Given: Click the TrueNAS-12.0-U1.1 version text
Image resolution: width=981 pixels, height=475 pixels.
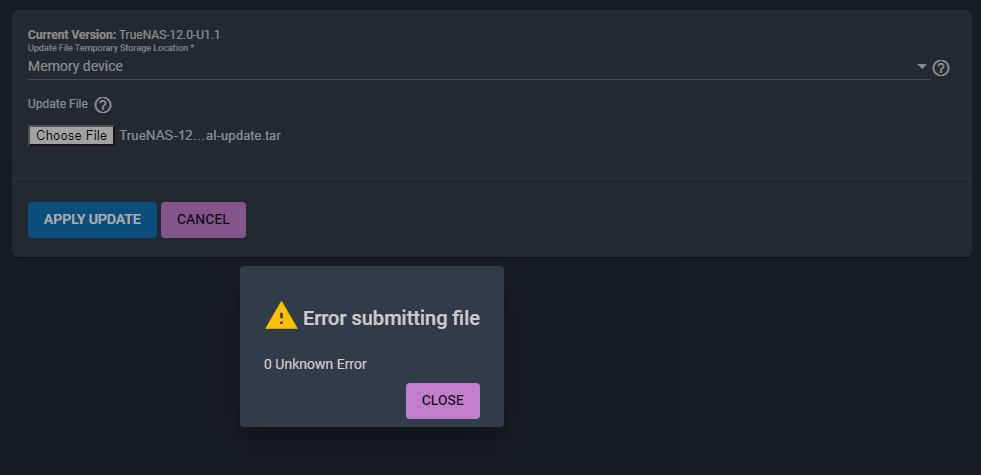Looking at the screenshot, I should pos(169,35).
